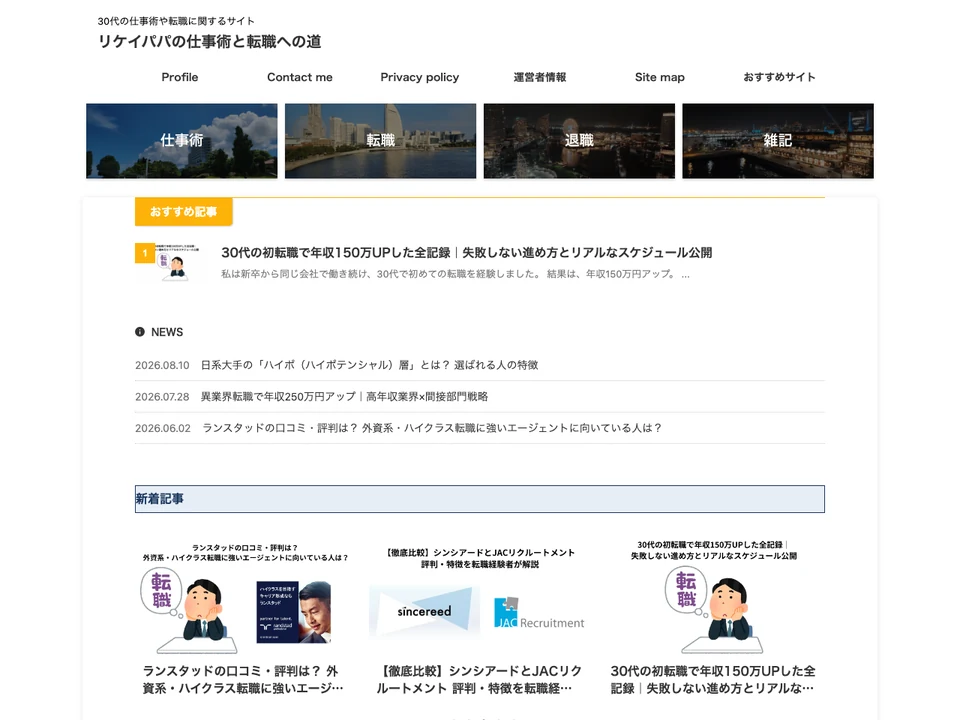Click tagline 30代の仕事術や転職に関するサイト
Screen dimensions: 960x720
pyautogui.click(x=176, y=21)
